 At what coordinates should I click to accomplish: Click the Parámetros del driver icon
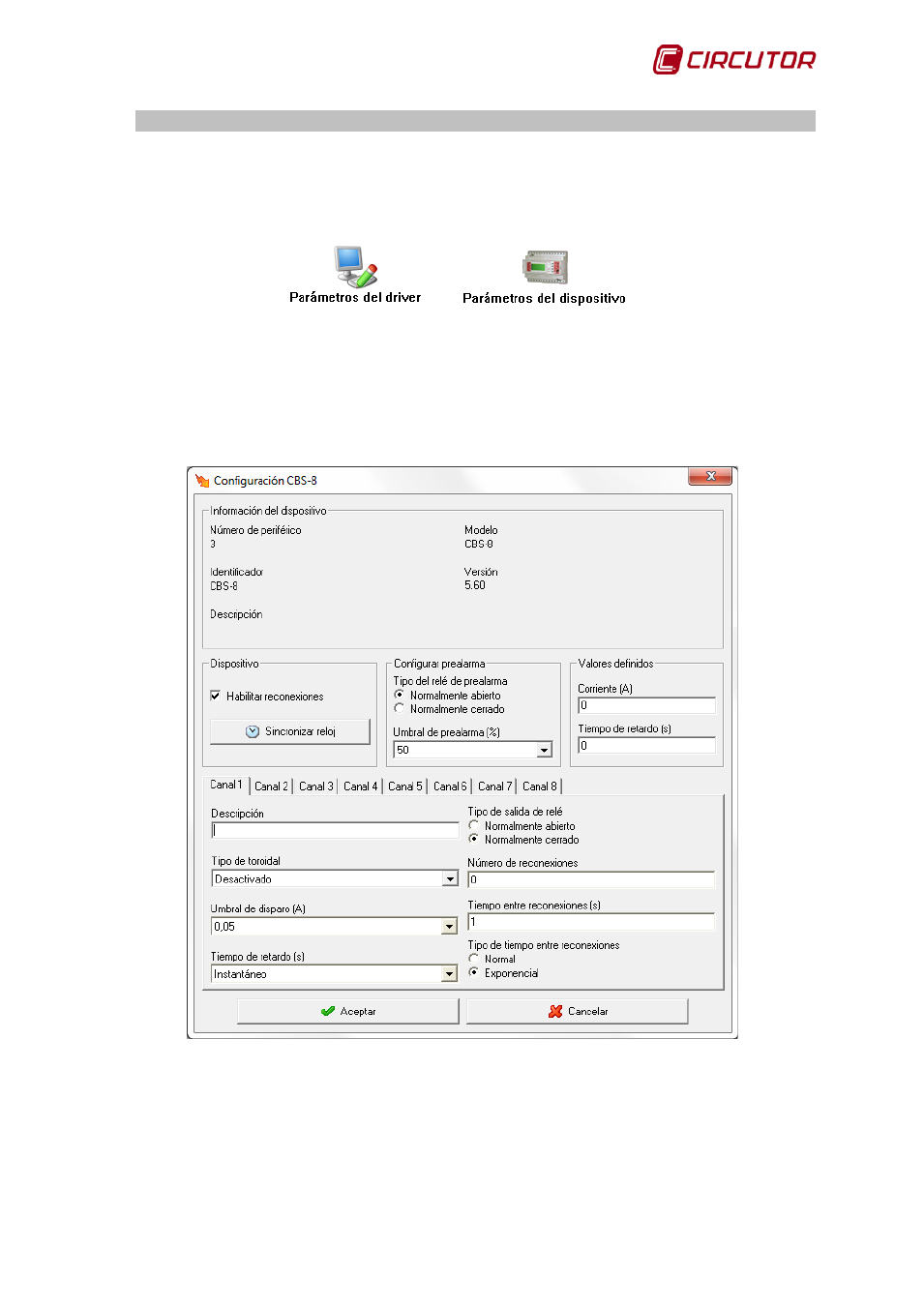tap(355, 267)
